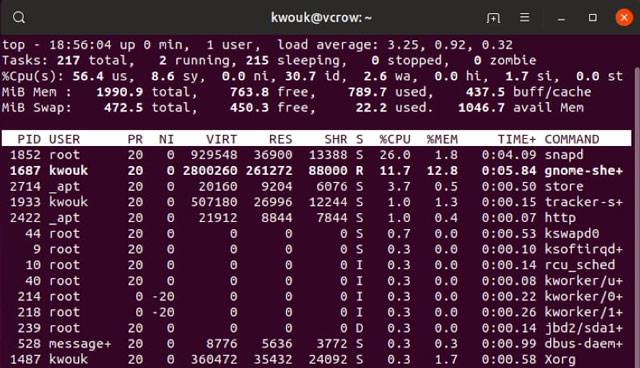
Task: Click the 56.4 us CPU value
Action: coord(88,76)
